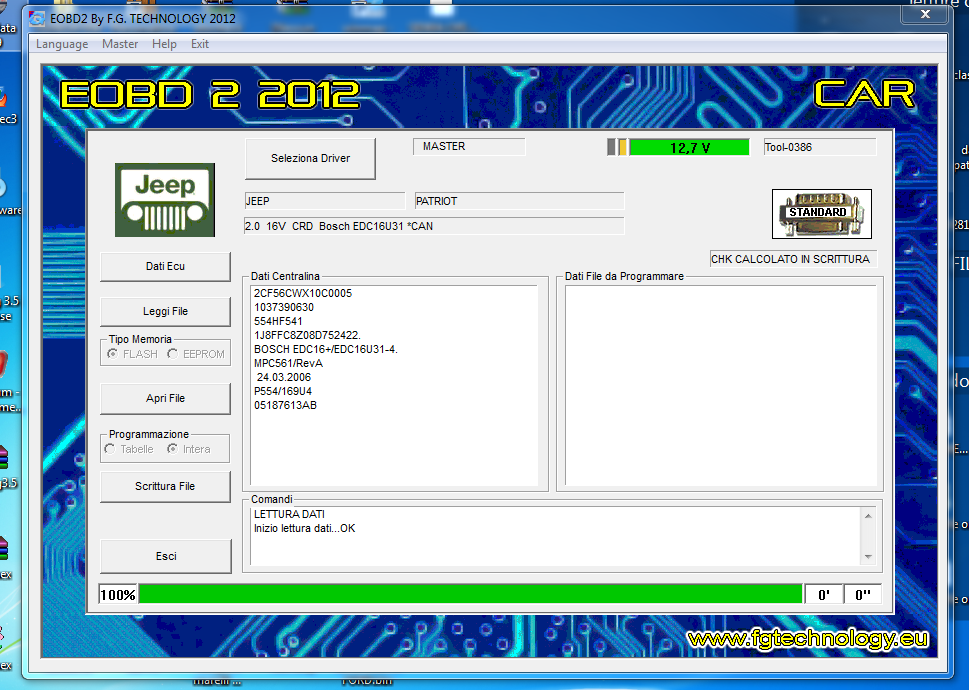
Task: Click the Dati Ecu button
Action: [165, 266]
